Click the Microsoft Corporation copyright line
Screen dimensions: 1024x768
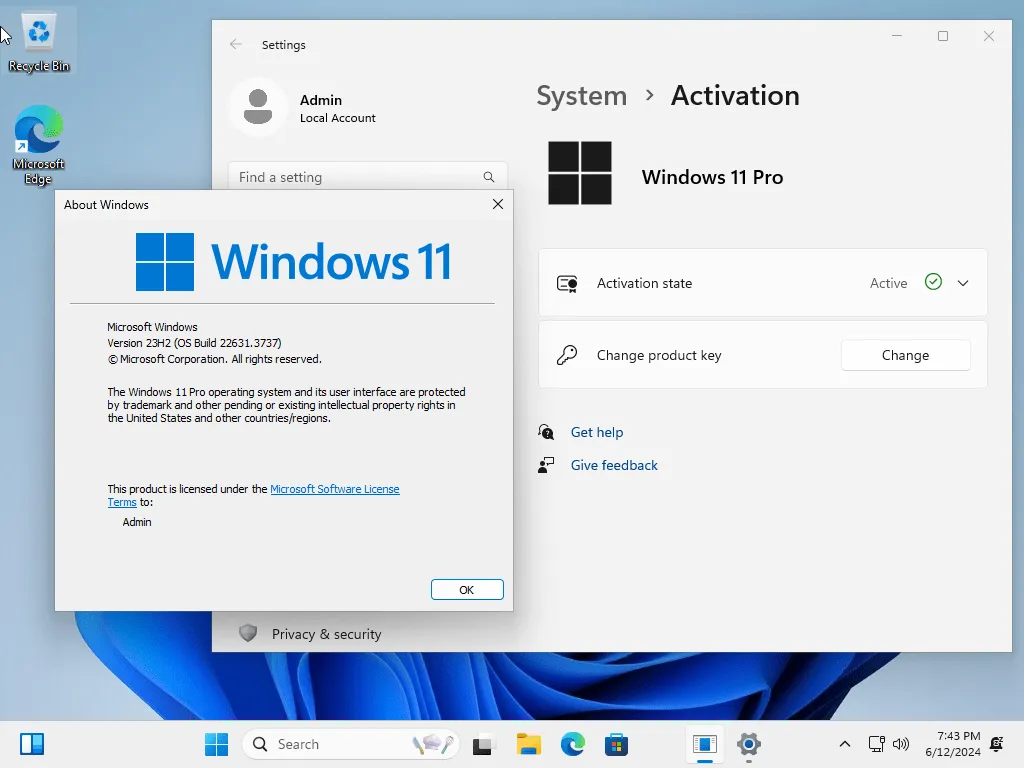pos(215,359)
